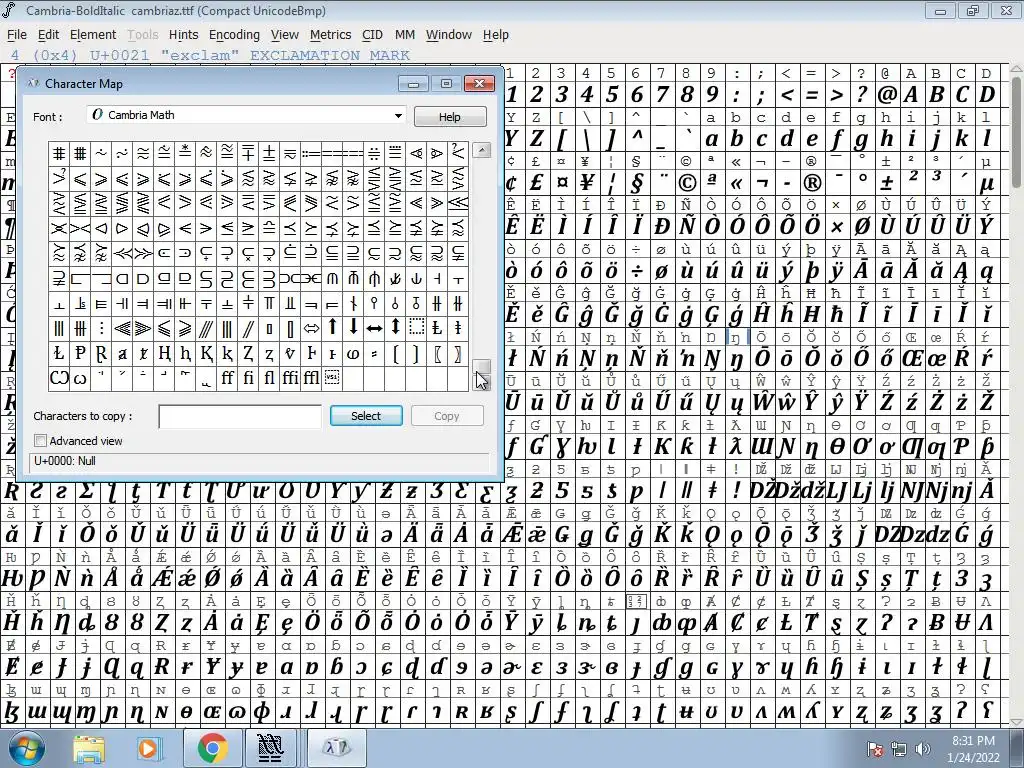Open the Font dropdown showing Cambria Math
Viewport: 1024px width, 768px height.
tap(246, 115)
